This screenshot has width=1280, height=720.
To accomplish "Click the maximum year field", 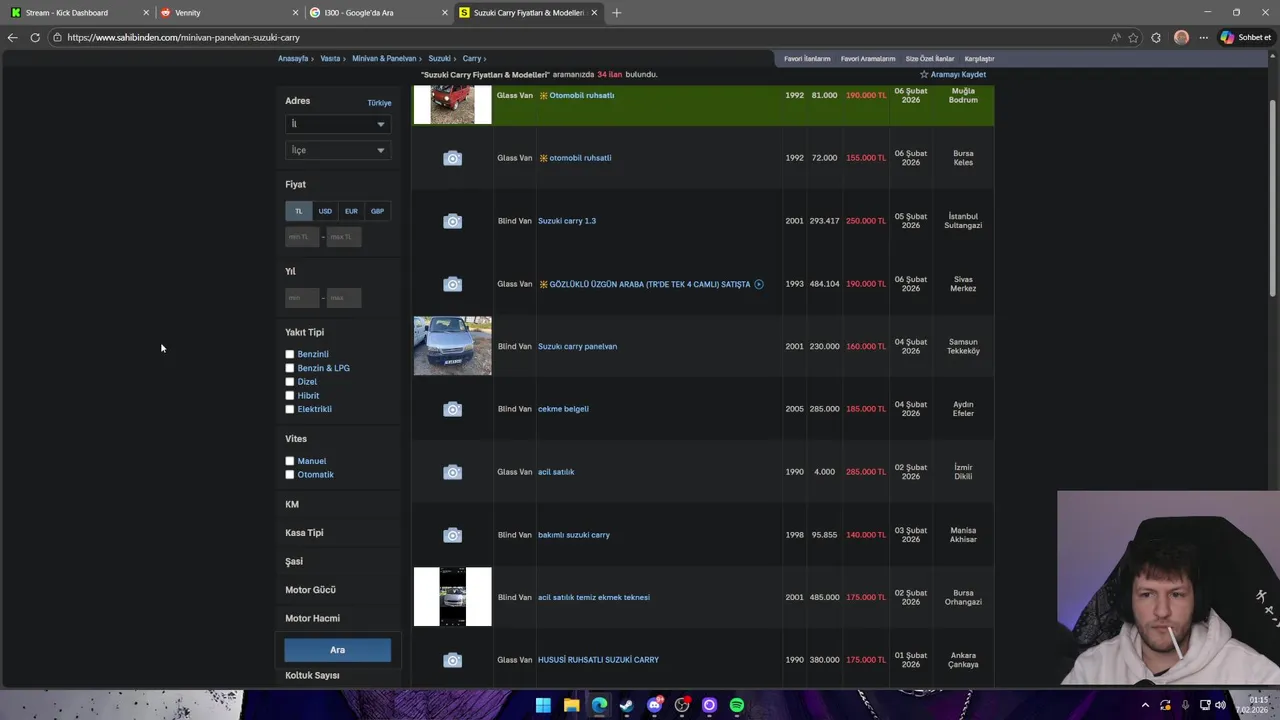I will [x=344, y=298].
